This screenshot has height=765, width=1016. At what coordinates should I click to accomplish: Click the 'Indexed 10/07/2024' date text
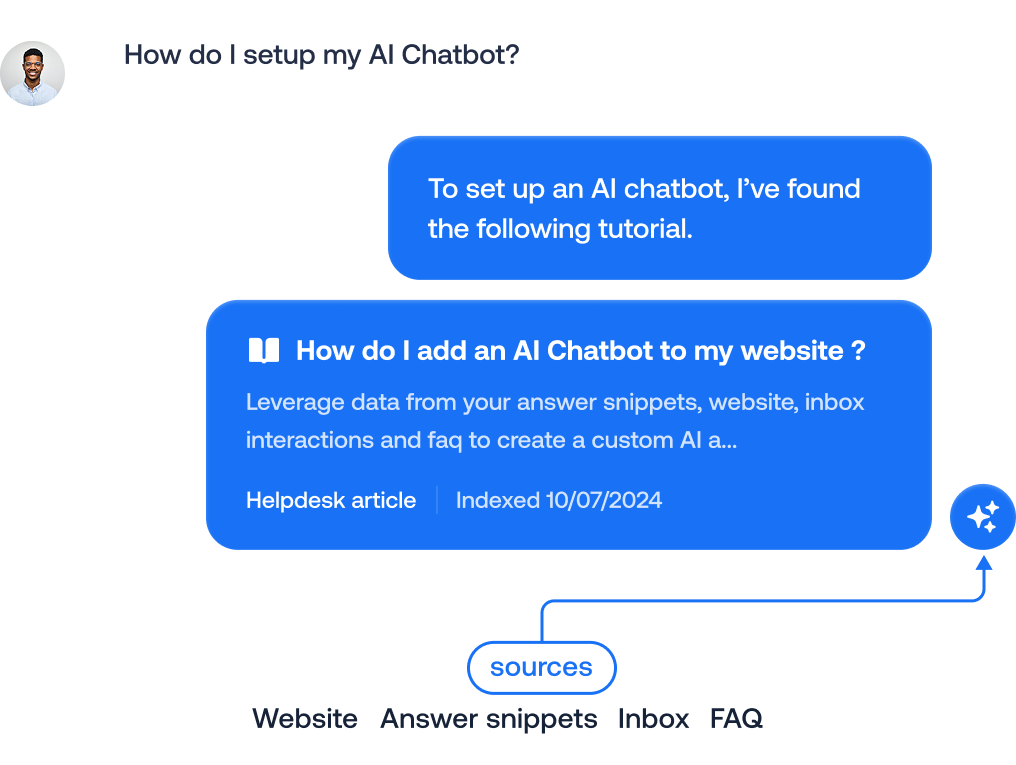pyautogui.click(x=559, y=500)
